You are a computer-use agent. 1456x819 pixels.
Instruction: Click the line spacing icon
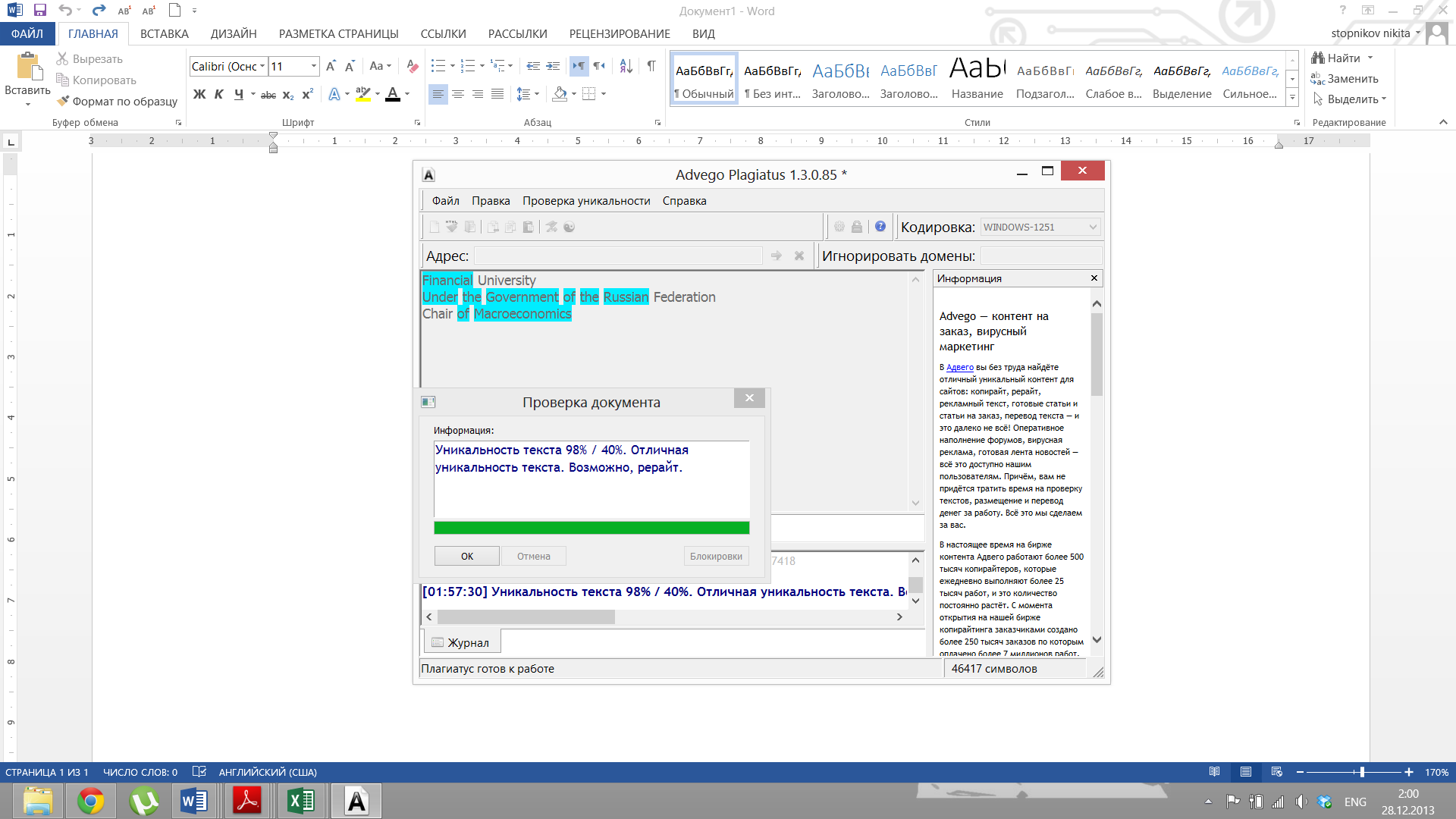pos(523,94)
